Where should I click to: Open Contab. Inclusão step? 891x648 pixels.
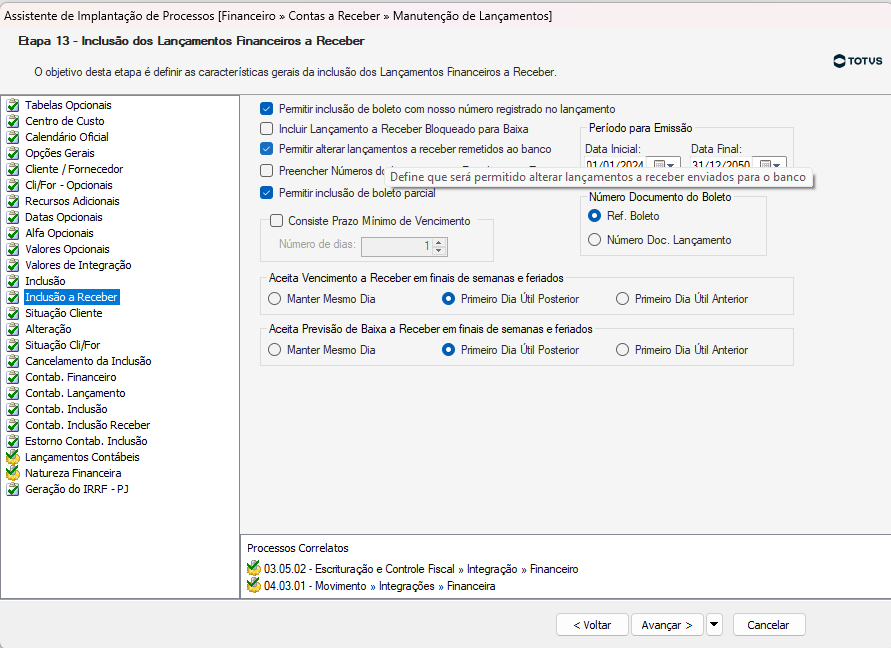coord(66,409)
